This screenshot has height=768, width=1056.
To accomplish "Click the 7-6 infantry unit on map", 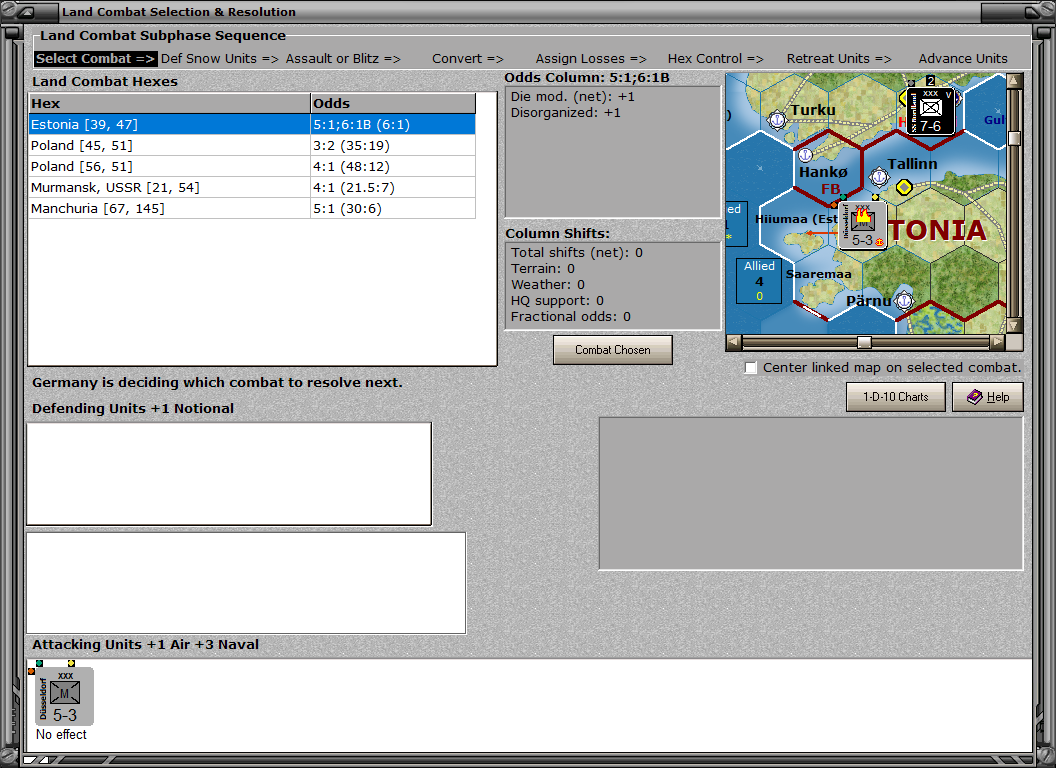I will tap(930, 111).
